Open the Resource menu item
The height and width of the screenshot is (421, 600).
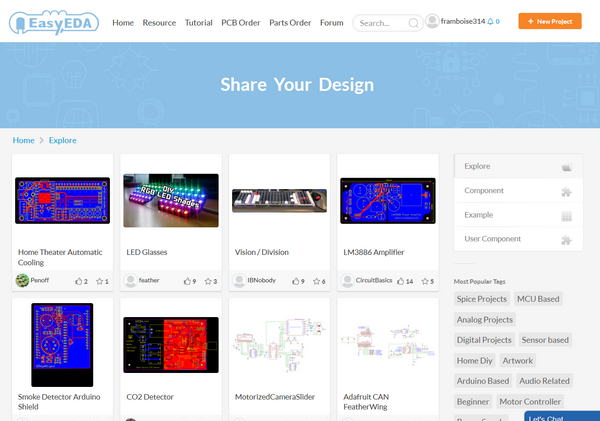159,23
